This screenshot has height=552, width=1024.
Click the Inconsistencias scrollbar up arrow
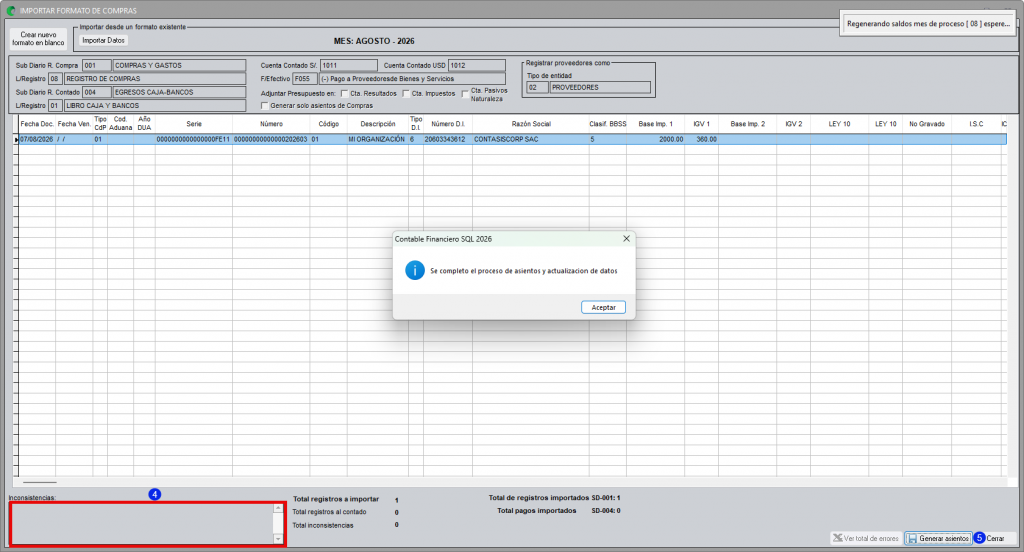click(278, 508)
